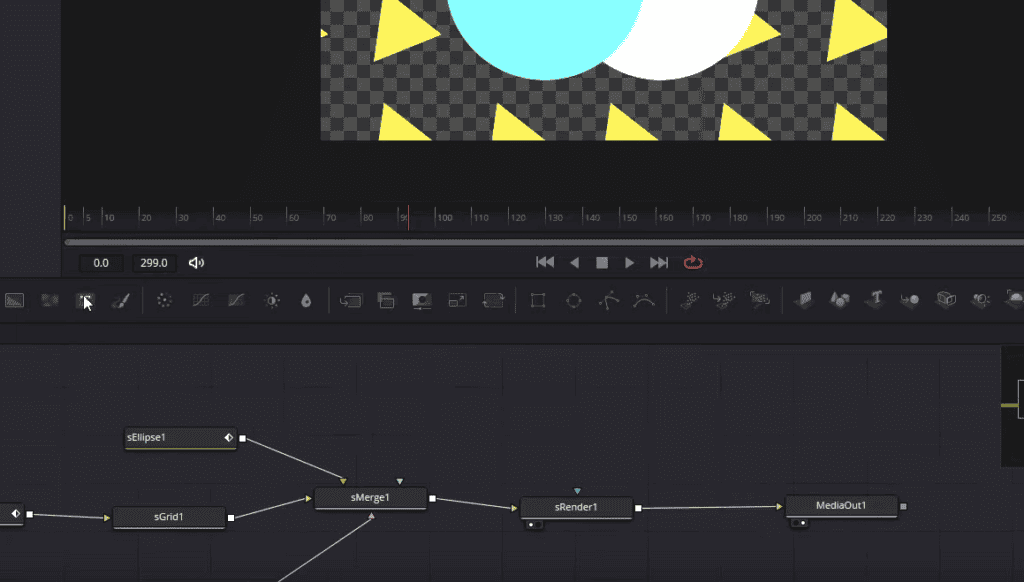Image resolution: width=1024 pixels, height=582 pixels.
Task: Click the output square of sGrid1
Action: 231,518
